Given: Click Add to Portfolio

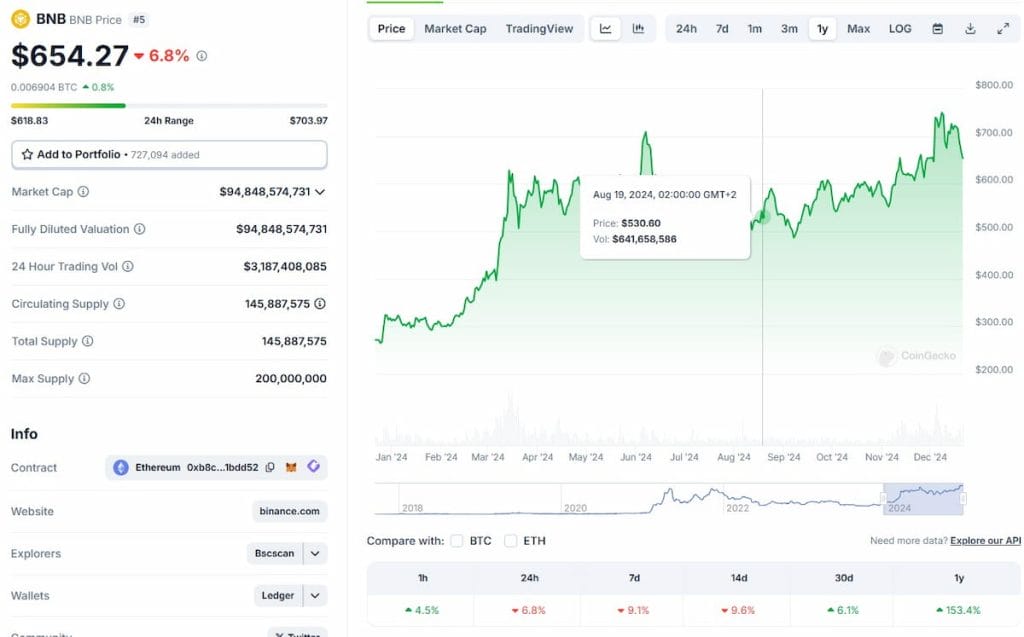Looking at the screenshot, I should (x=168, y=154).
